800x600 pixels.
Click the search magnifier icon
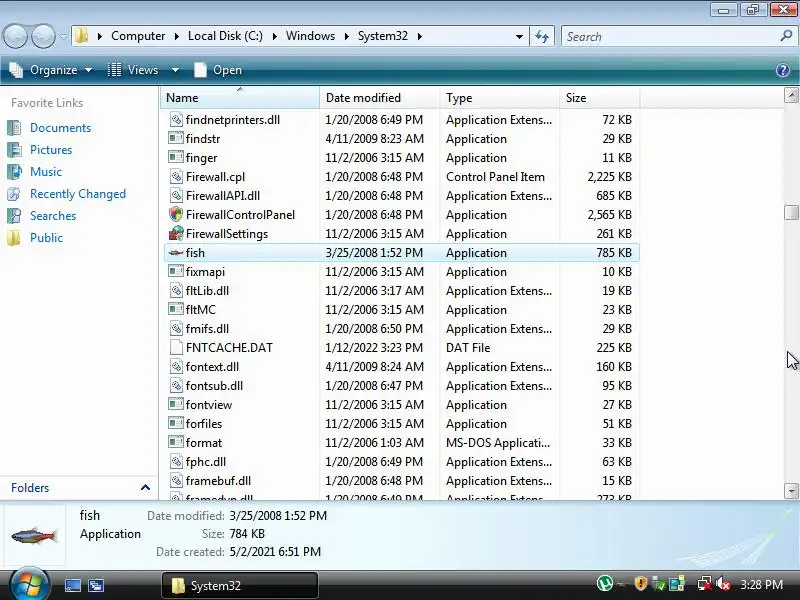(x=786, y=36)
